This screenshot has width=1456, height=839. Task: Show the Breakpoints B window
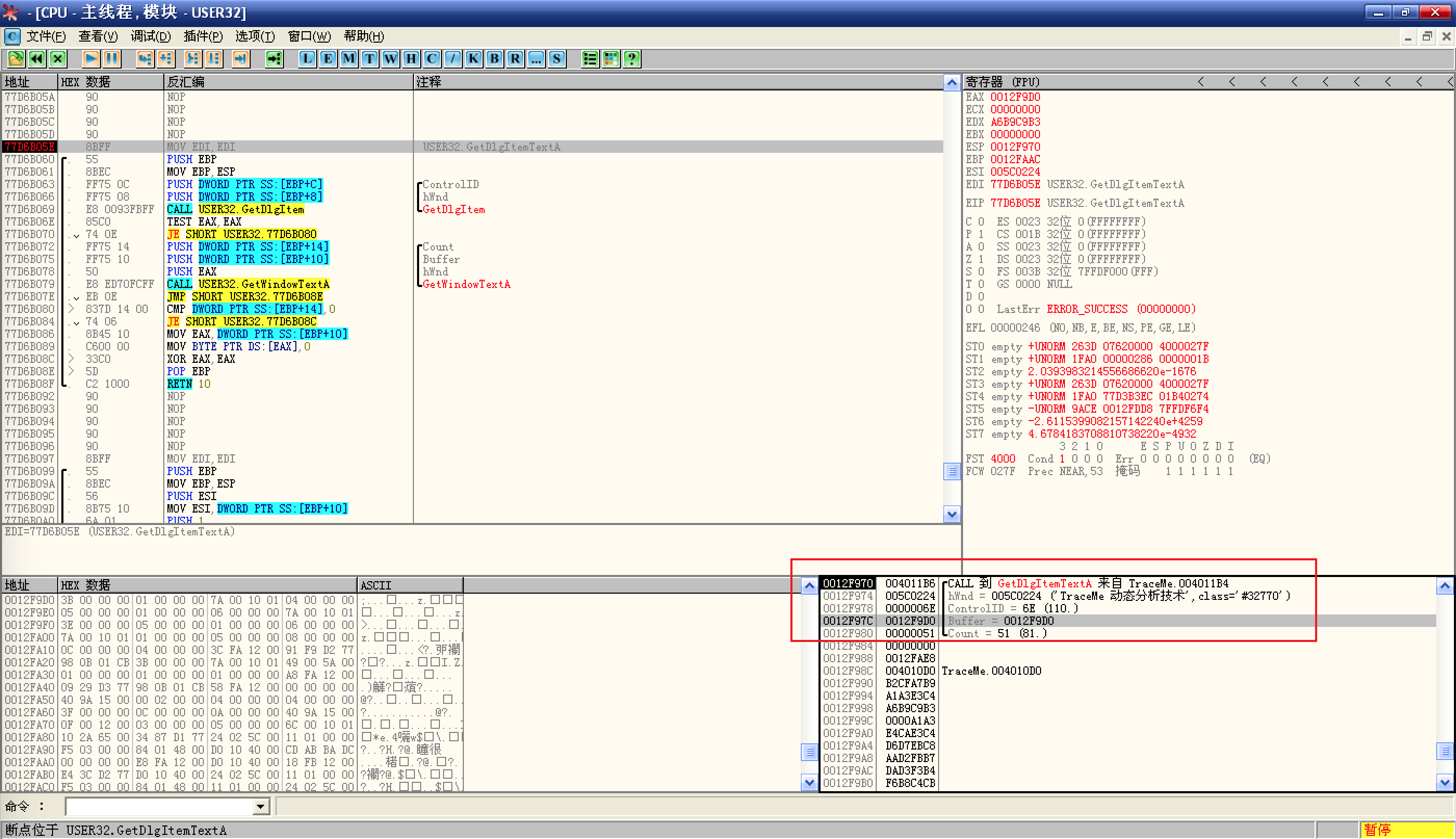click(x=494, y=59)
